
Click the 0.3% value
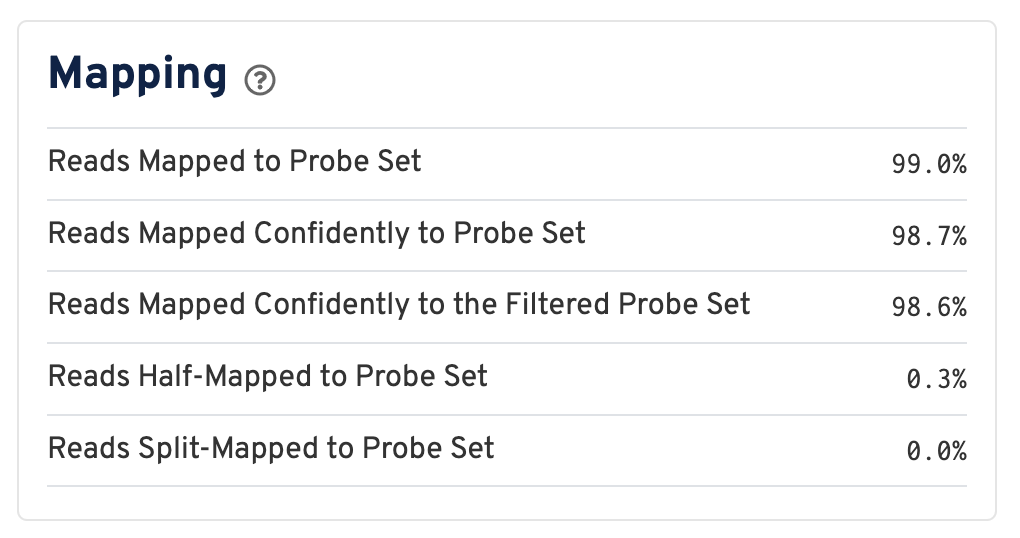pos(936,380)
